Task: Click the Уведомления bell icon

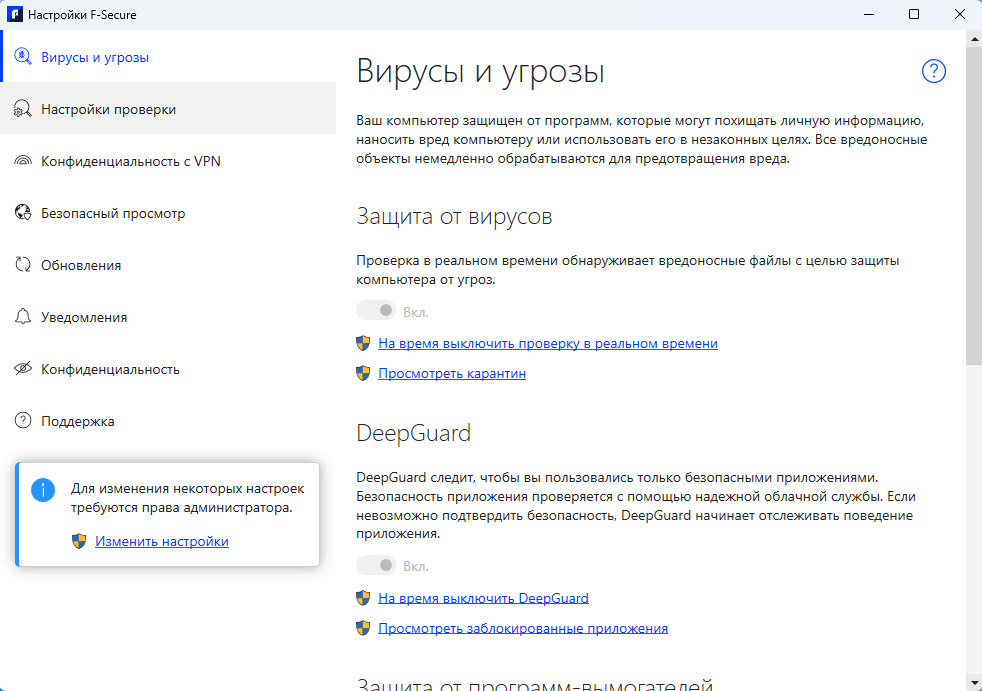Action: coord(23,316)
